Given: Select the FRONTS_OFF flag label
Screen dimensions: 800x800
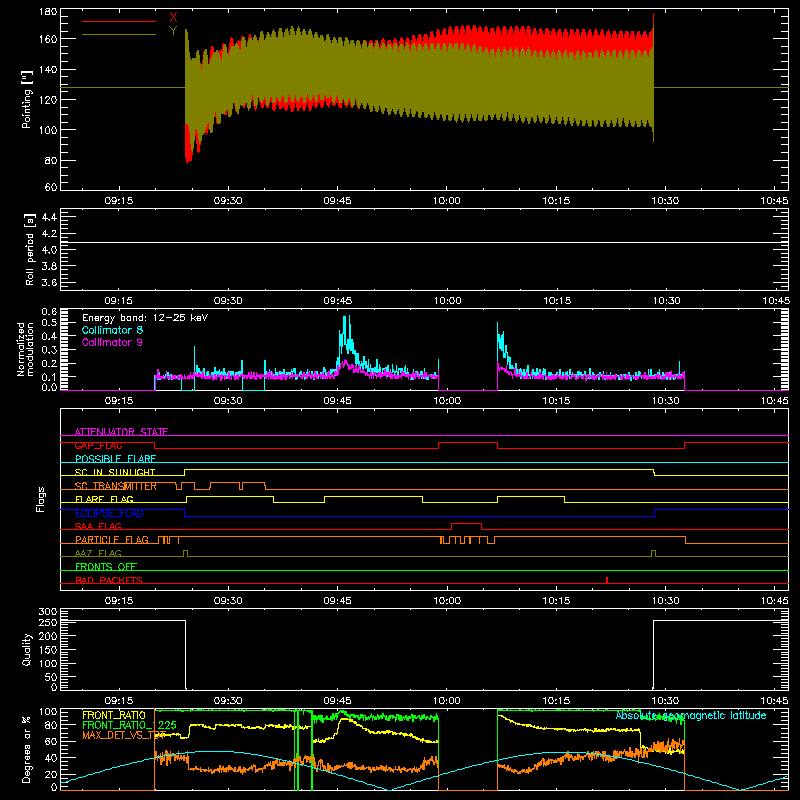Looking at the screenshot, I should 106,567.
